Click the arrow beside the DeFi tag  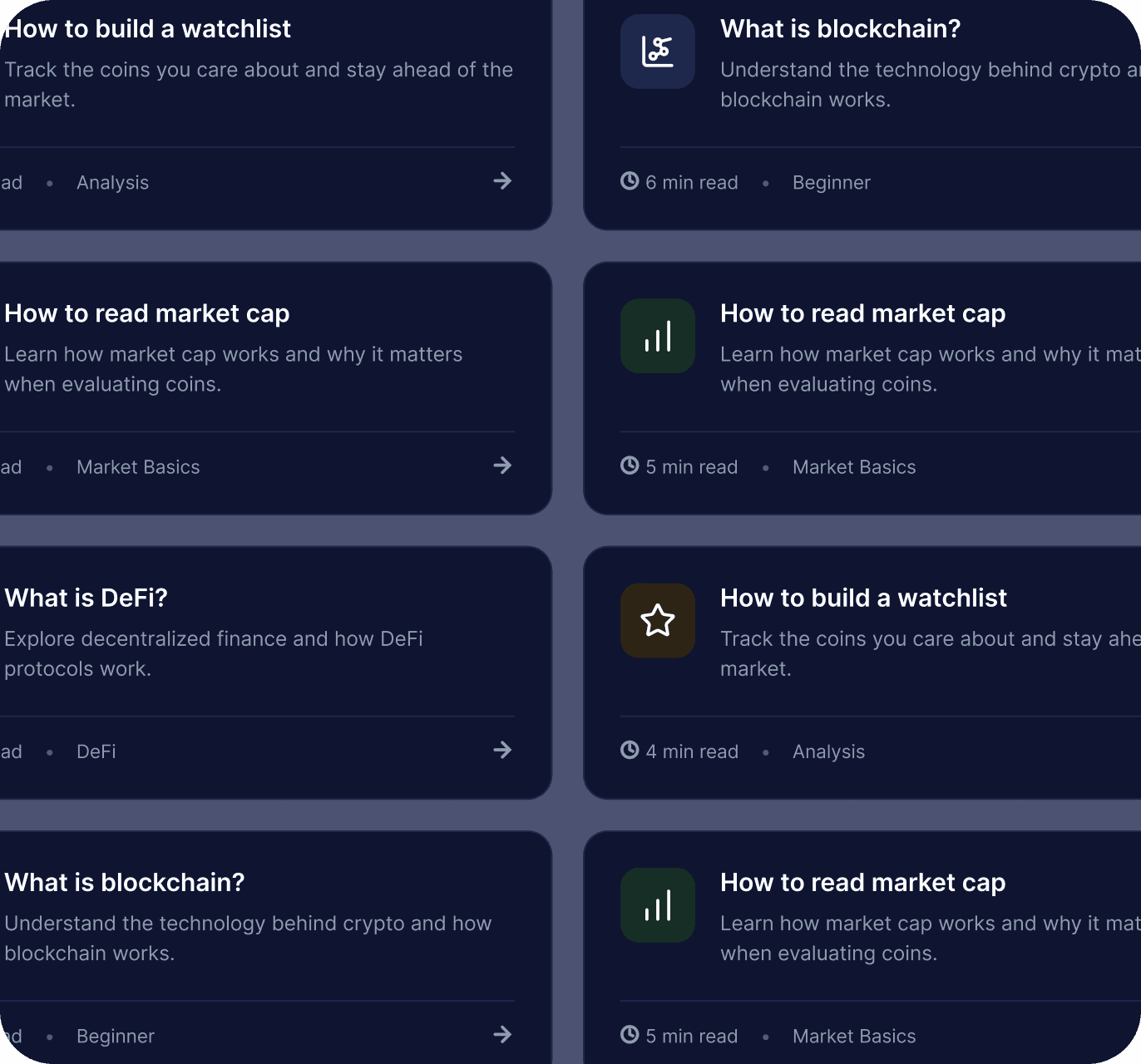502,750
